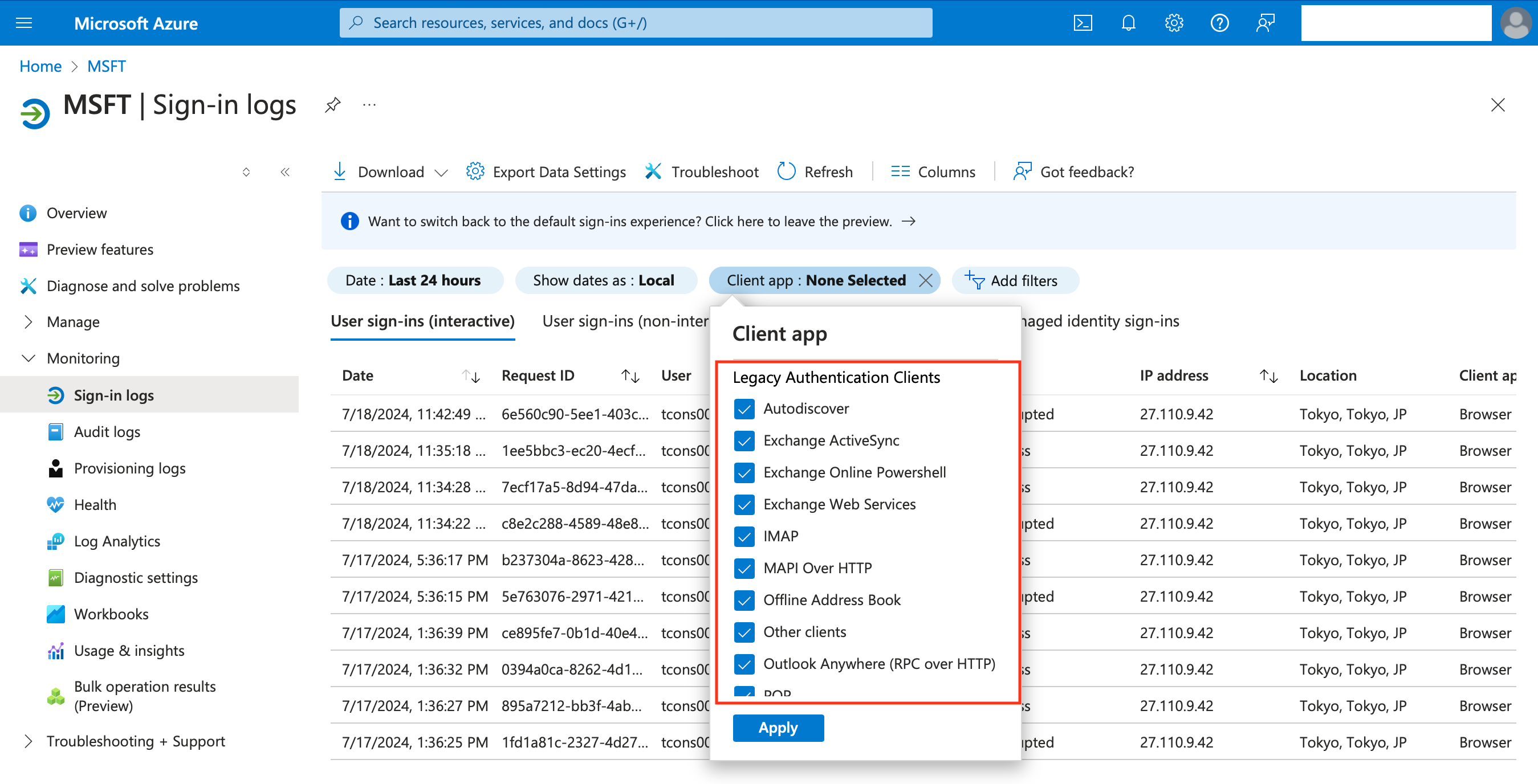Uncheck Offline Address Book checkbox
This screenshot has width=1538, height=784.
coord(744,600)
